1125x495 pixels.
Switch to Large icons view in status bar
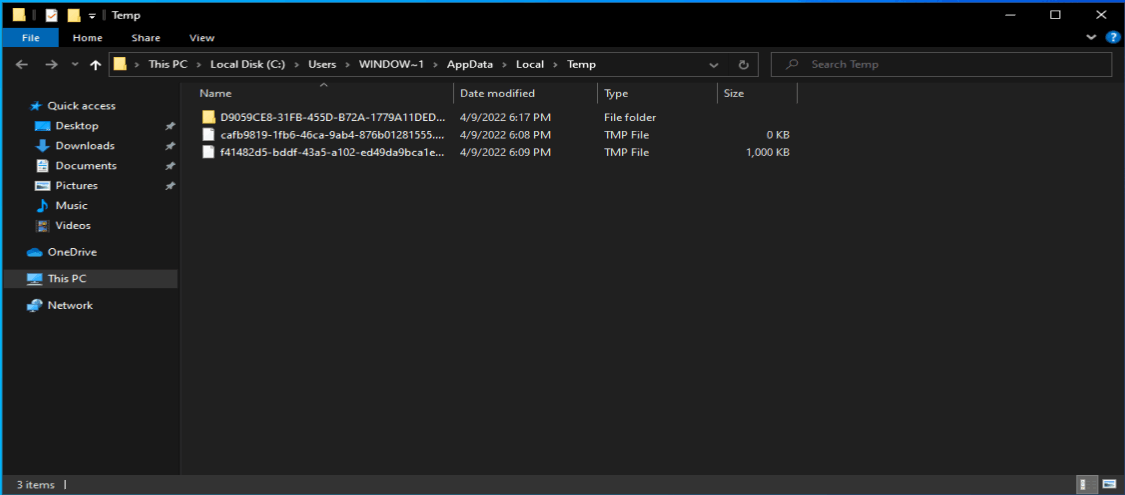(1109, 484)
